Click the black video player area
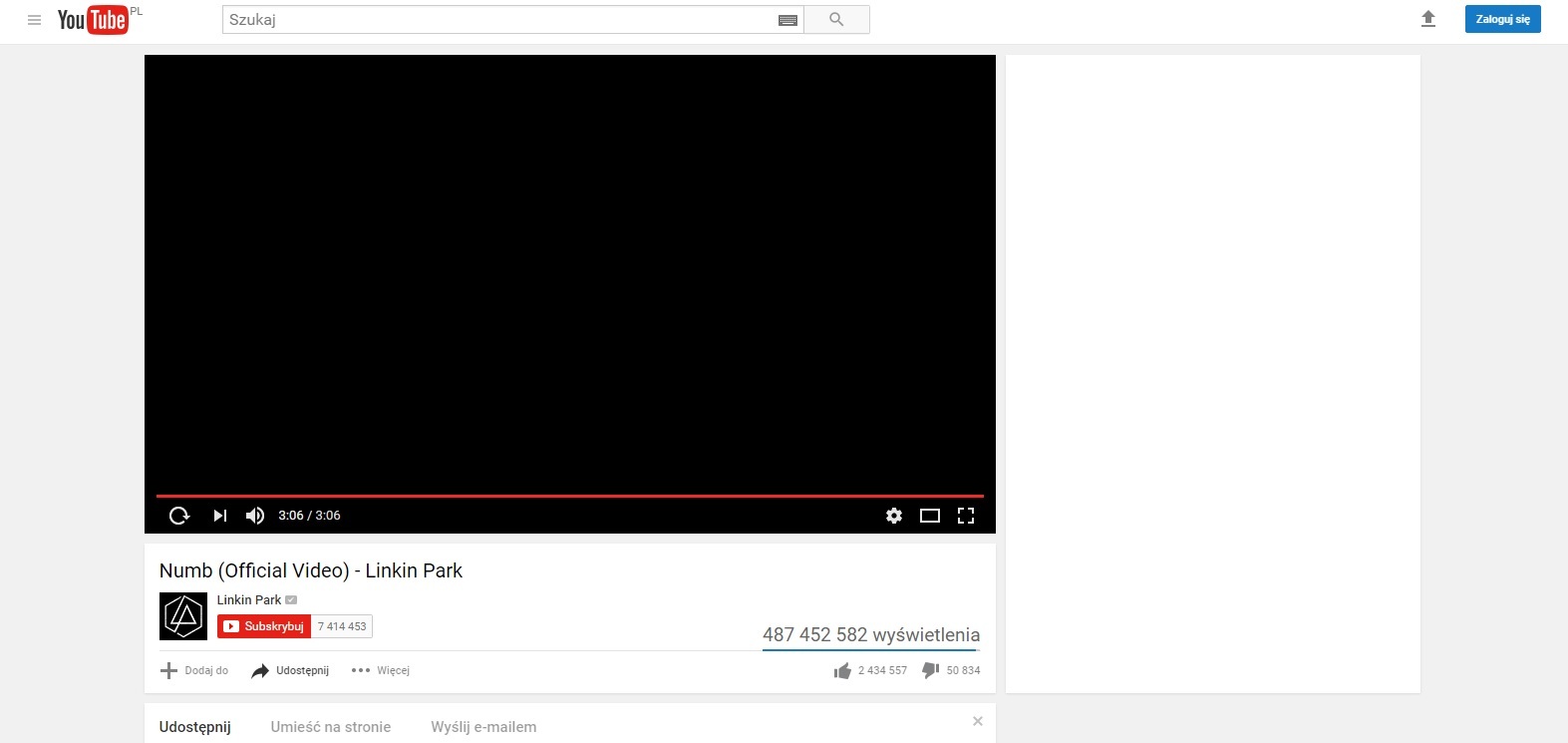 [570, 273]
